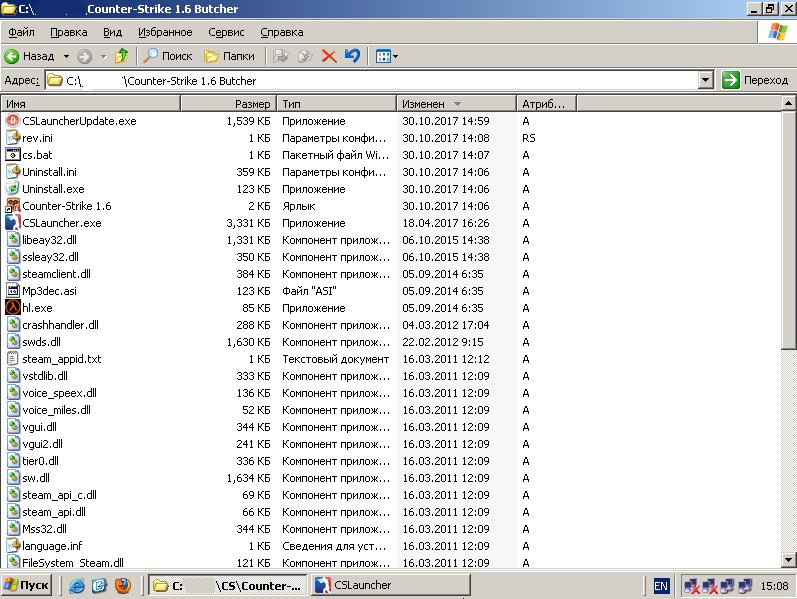Click the red Delete X icon

[329, 56]
